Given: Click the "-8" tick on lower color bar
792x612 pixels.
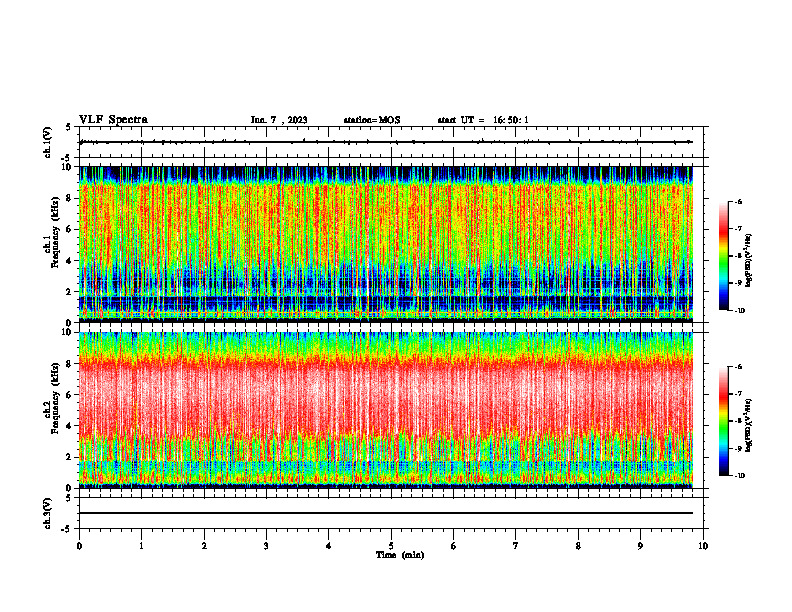Looking at the screenshot, I should [x=738, y=421].
